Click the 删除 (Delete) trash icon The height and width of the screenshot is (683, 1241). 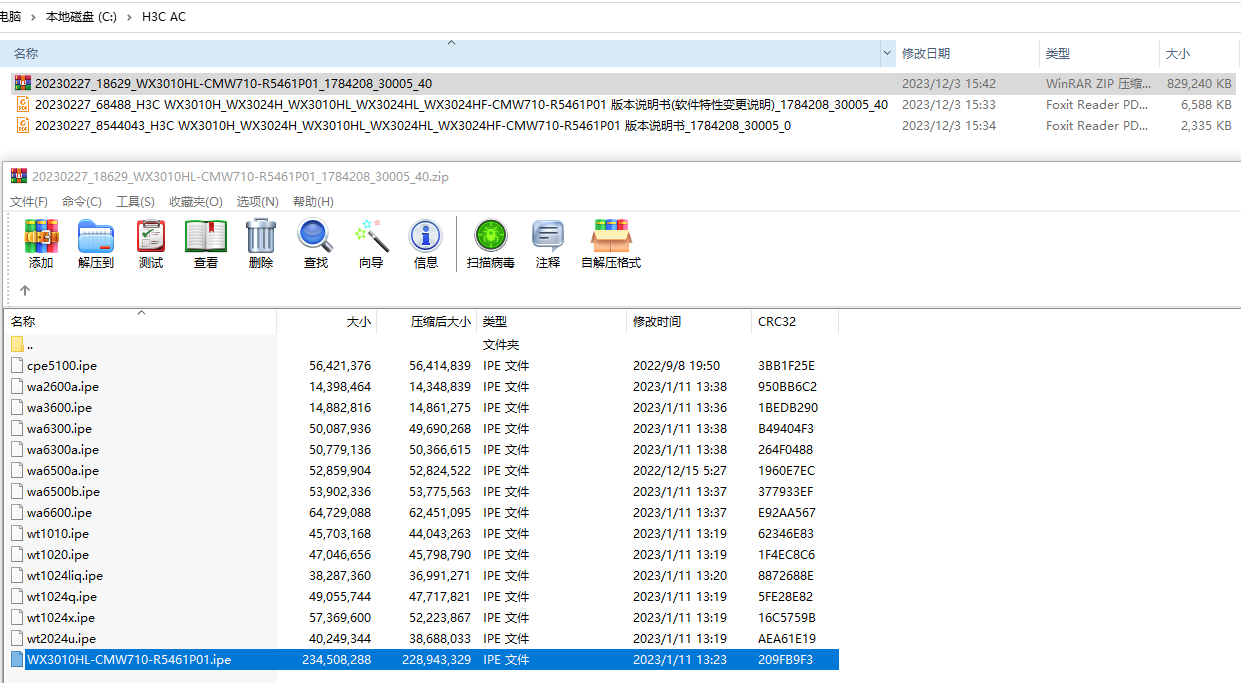[261, 243]
